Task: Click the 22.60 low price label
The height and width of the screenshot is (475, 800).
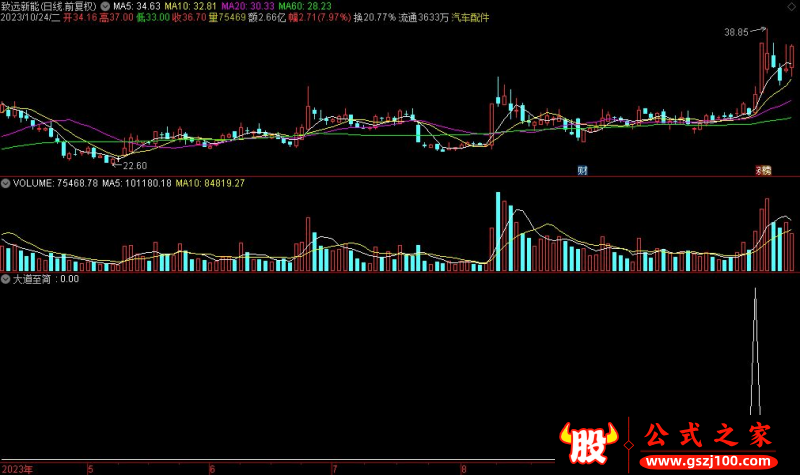Action: pos(135,166)
